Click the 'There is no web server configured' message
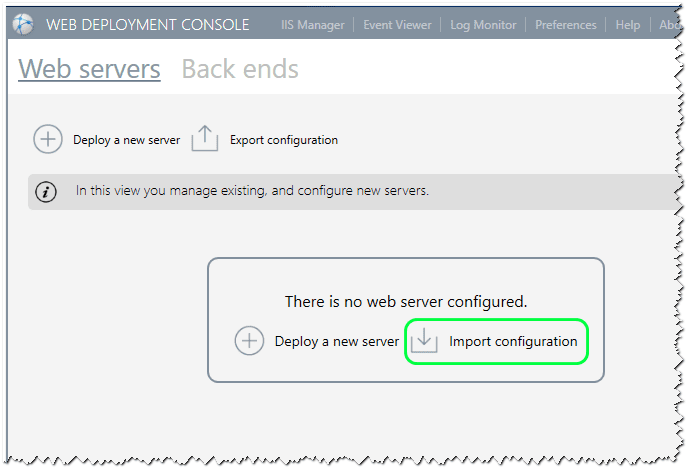This screenshot has height=474, width=693. pyautogui.click(x=406, y=301)
